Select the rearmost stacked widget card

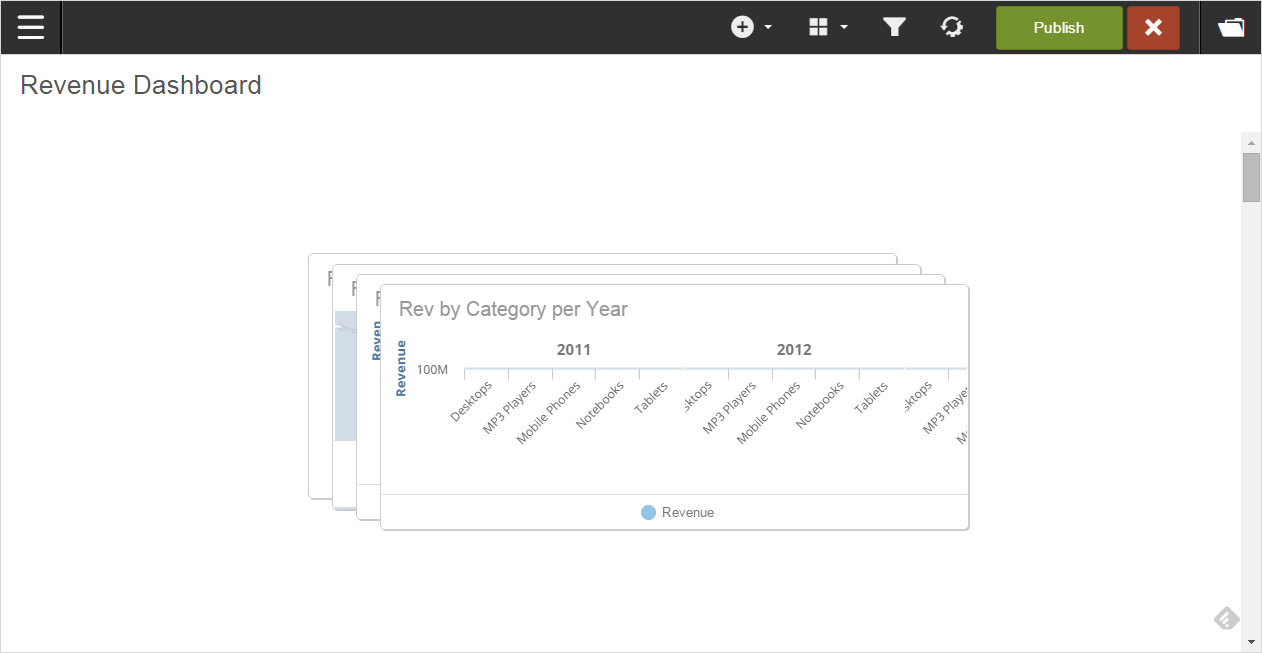pyautogui.click(x=319, y=400)
